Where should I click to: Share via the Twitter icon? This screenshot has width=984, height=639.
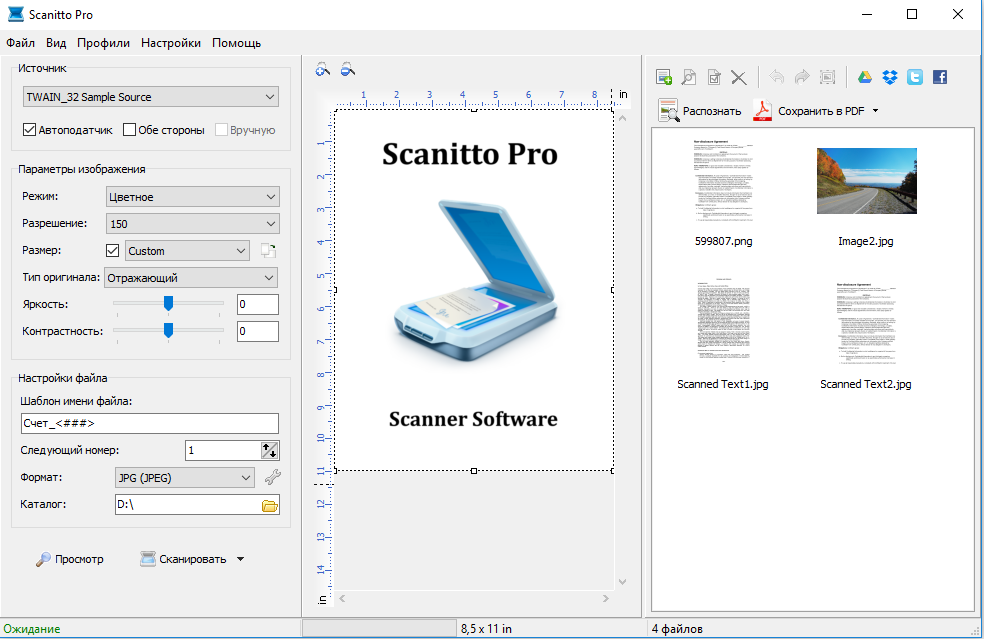(x=914, y=77)
